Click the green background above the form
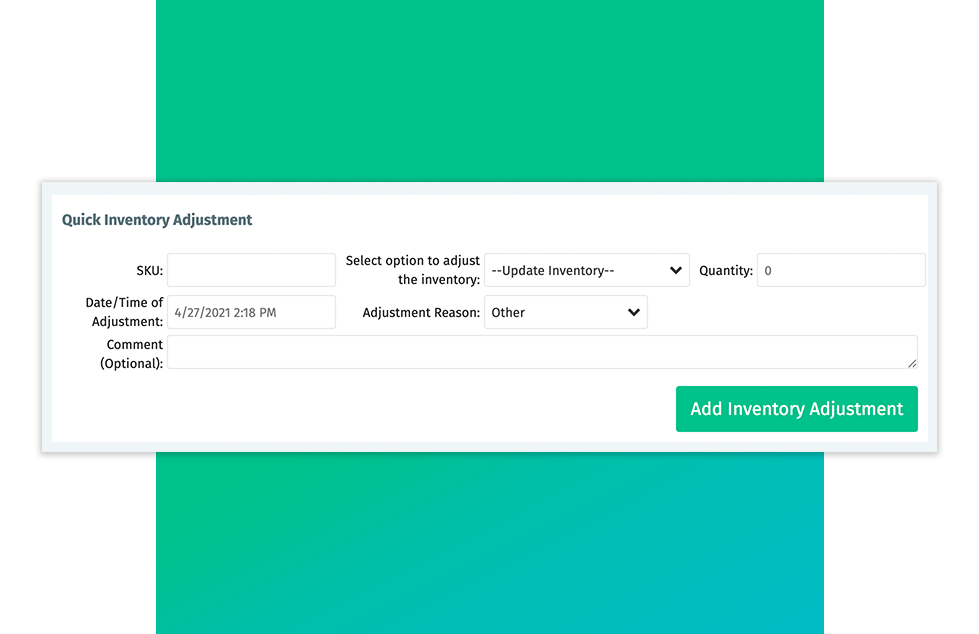This screenshot has height=634, width=979. 489,90
